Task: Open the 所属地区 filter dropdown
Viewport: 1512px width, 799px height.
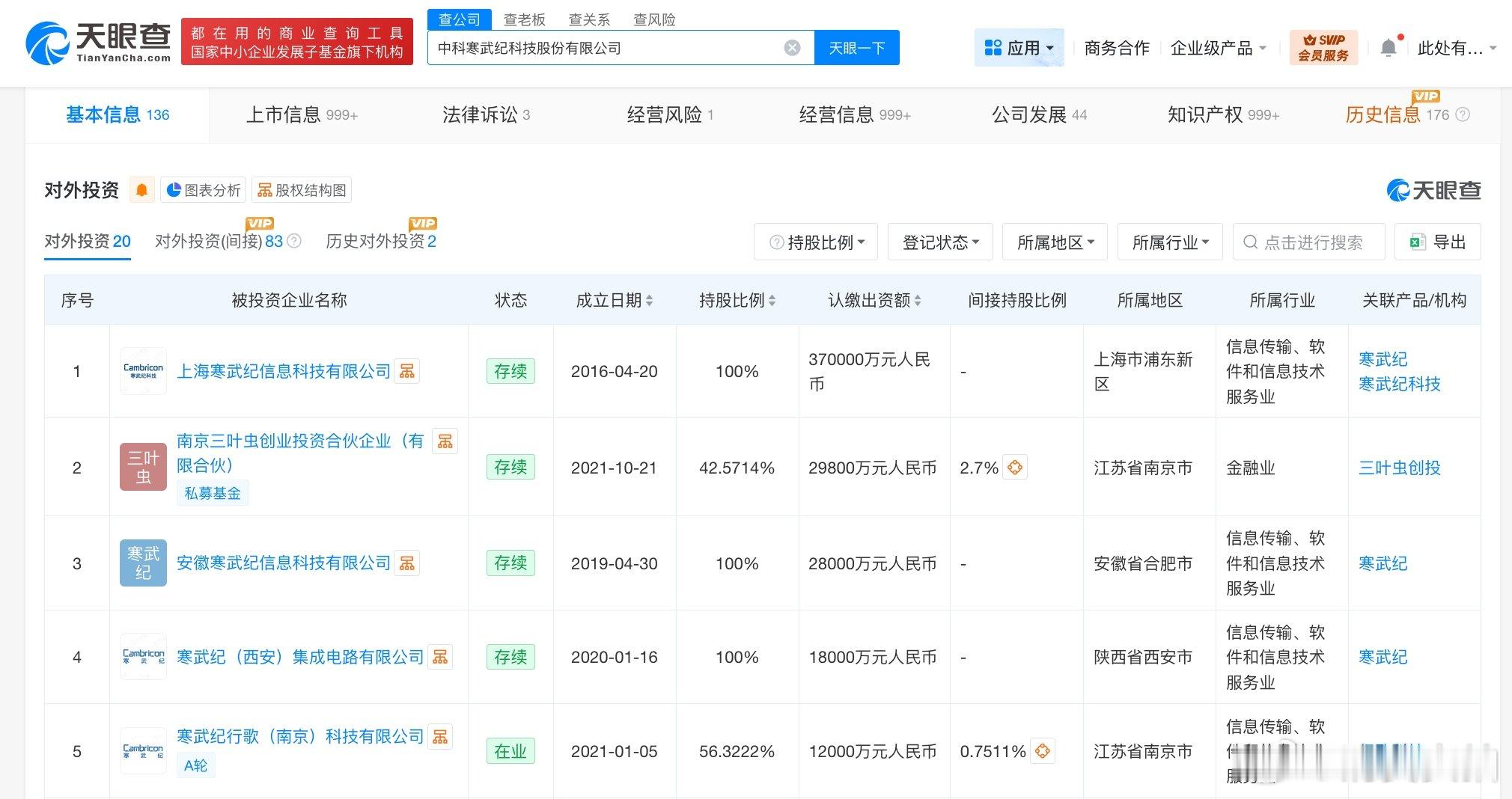Action: (x=1055, y=242)
